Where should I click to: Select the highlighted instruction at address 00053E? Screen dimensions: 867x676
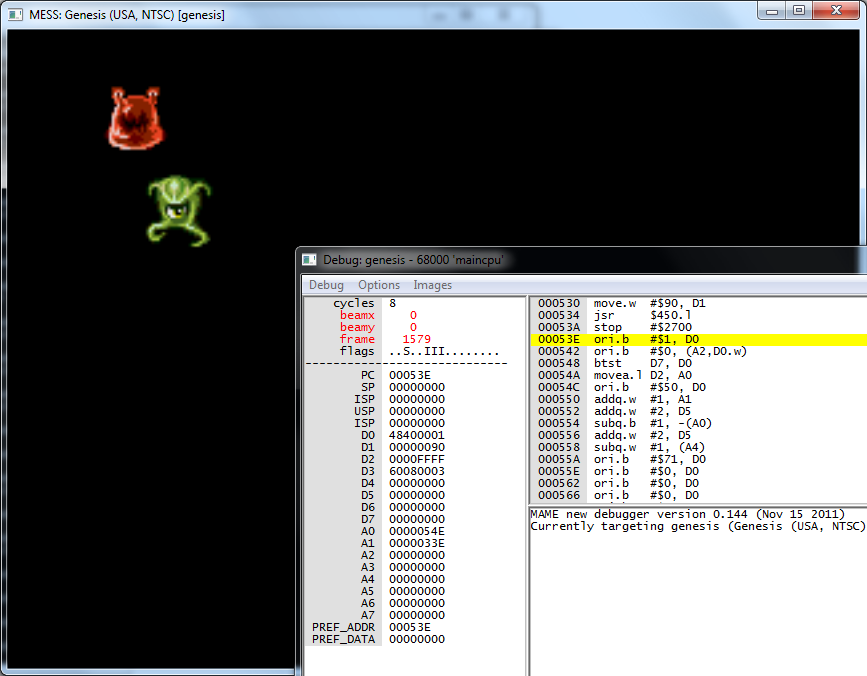640,339
